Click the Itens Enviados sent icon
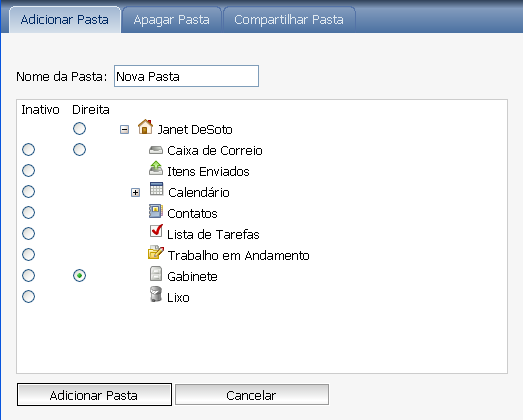The image size is (523, 420). [x=156, y=168]
